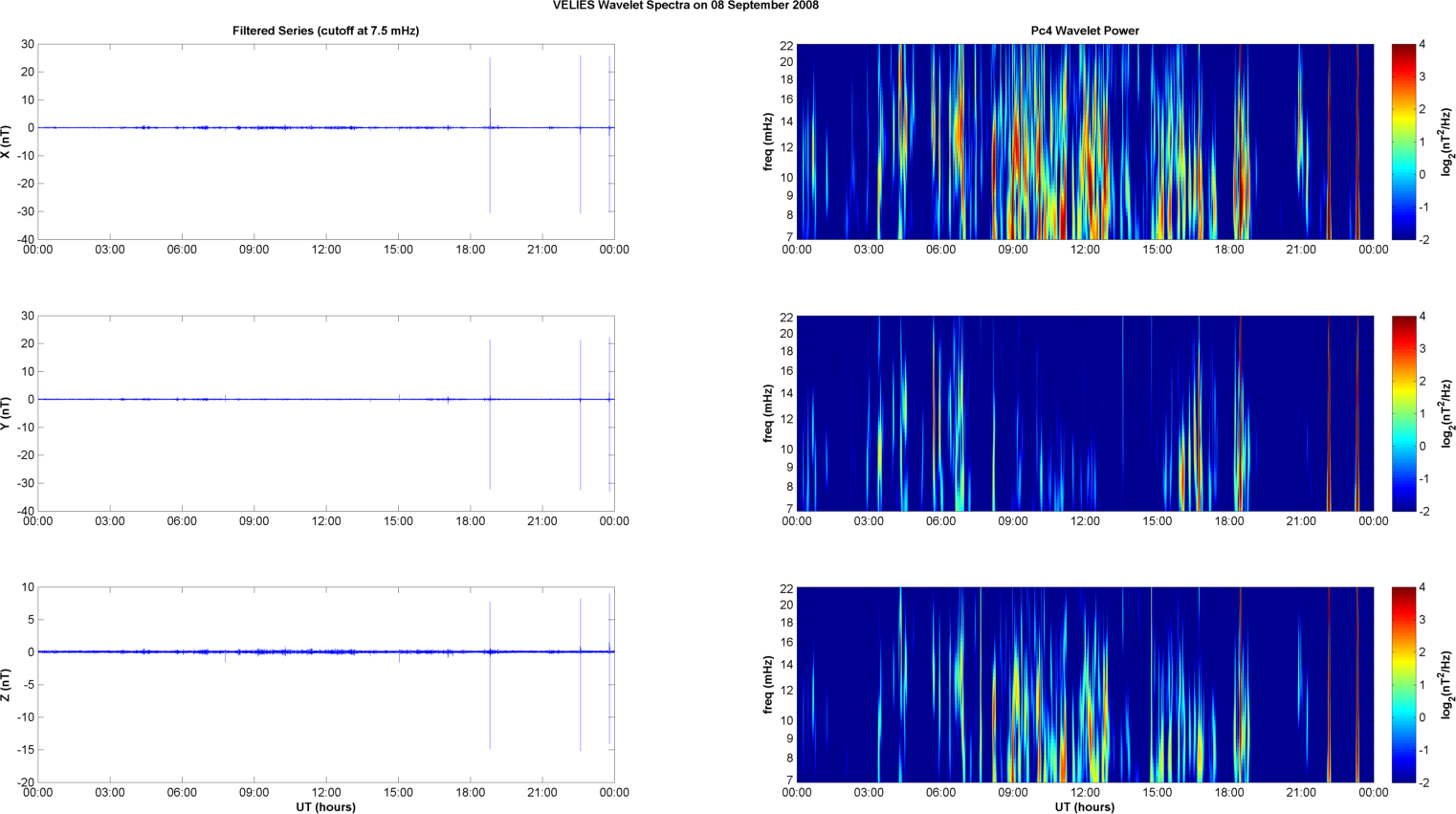The width and height of the screenshot is (1456, 814).
Task: Click the middle wavelet spectrogram colorbar
Action: click(x=1402, y=413)
